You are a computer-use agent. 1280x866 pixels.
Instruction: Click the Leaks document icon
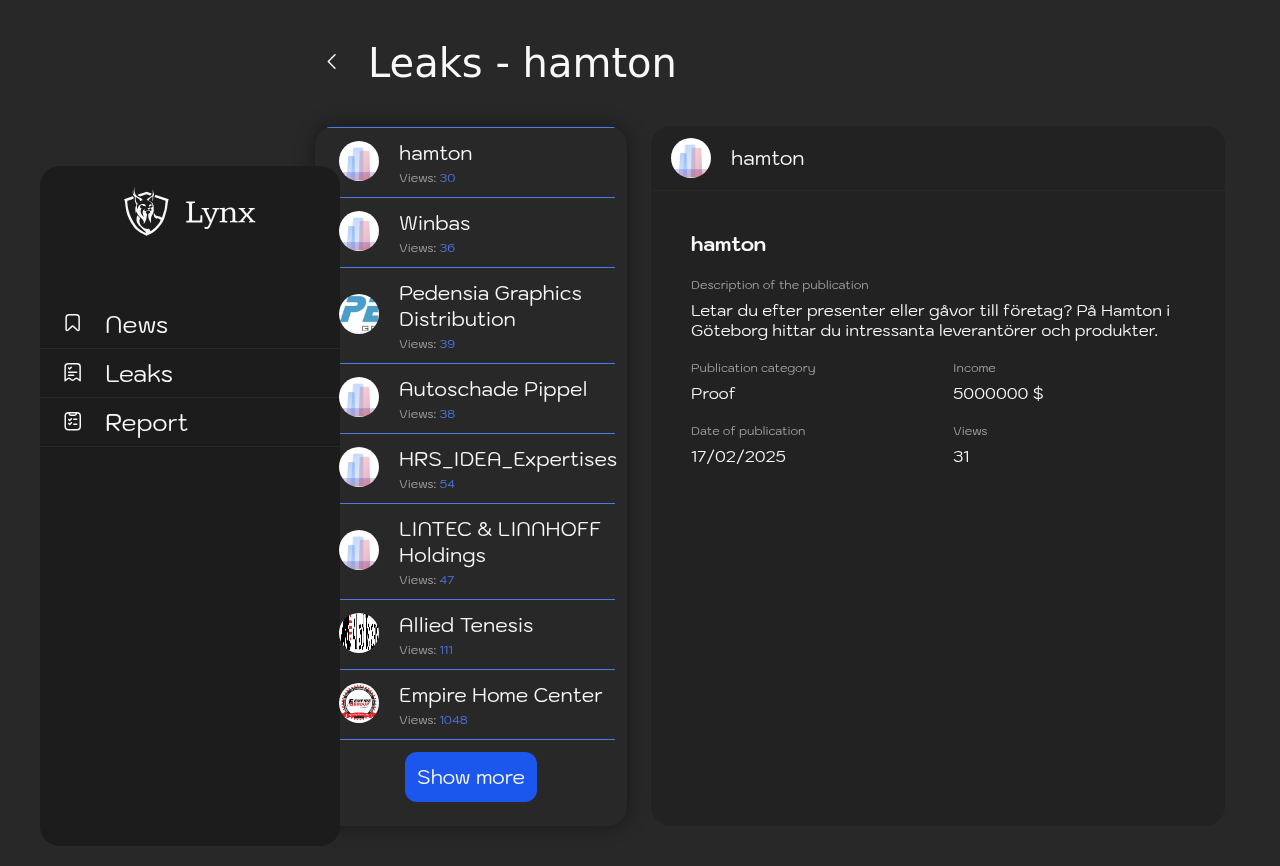[73, 372]
